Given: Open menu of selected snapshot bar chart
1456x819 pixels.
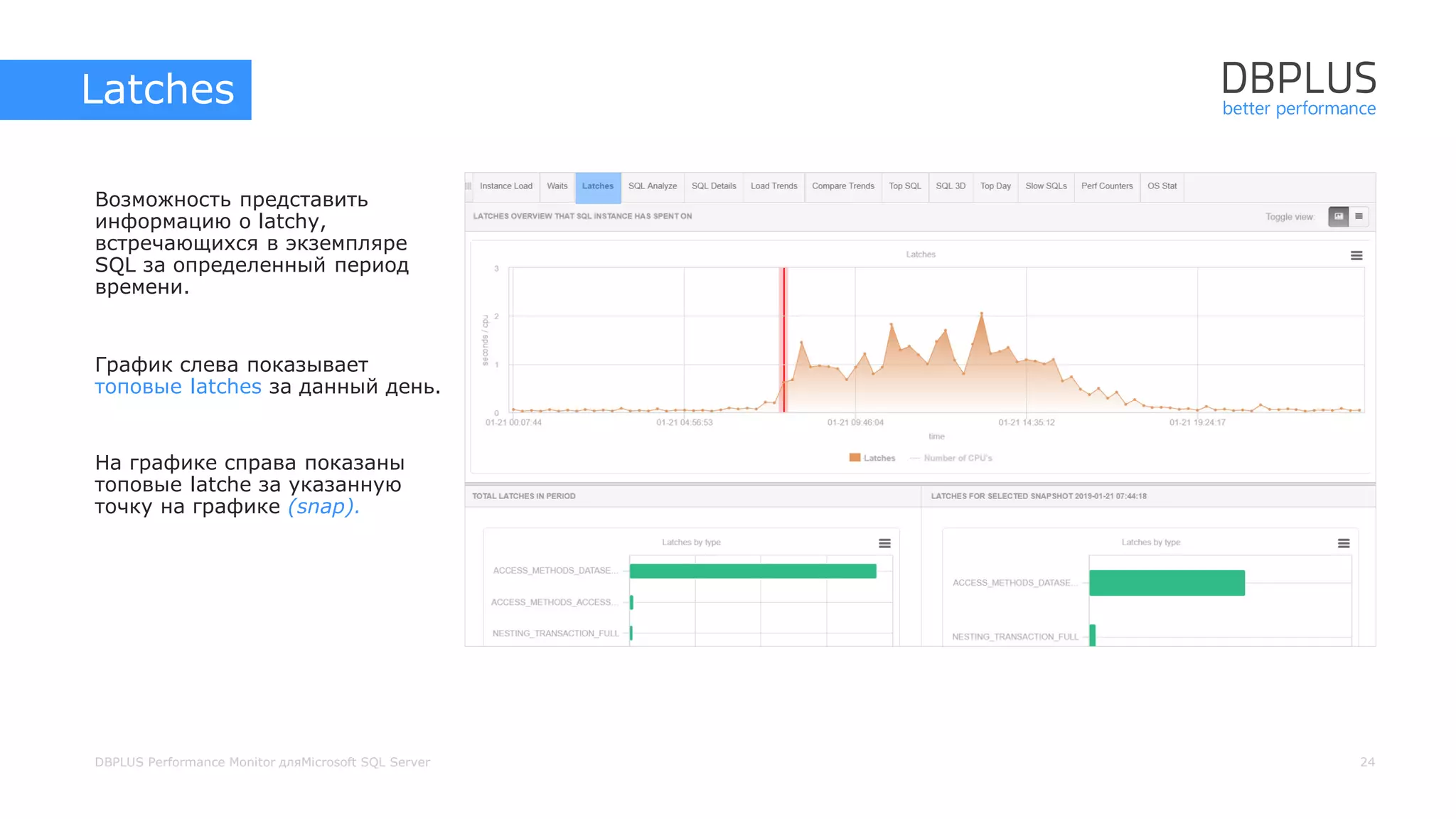Looking at the screenshot, I should pyautogui.click(x=1344, y=543).
